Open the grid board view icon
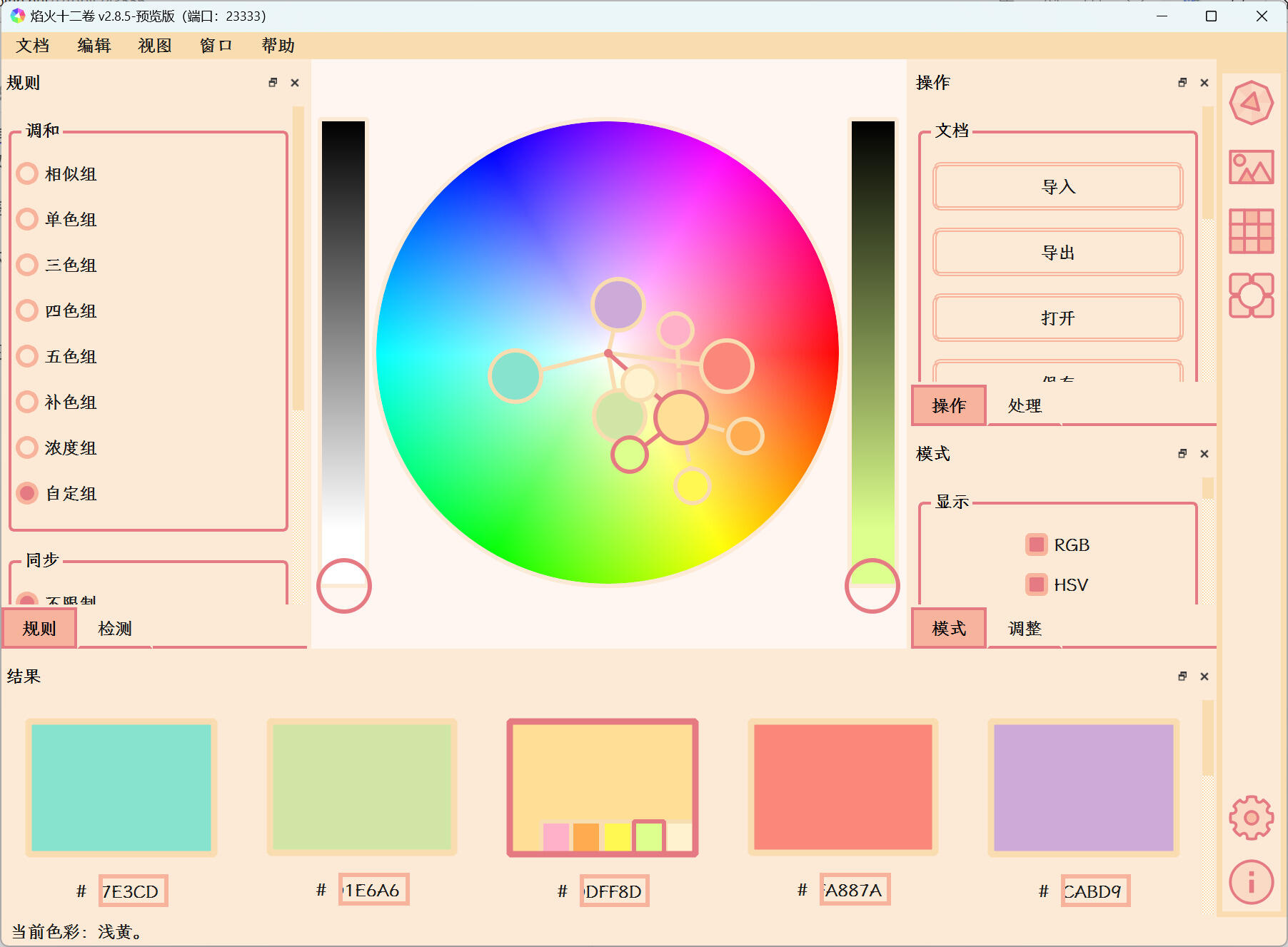This screenshot has width=1288, height=947. [1251, 231]
